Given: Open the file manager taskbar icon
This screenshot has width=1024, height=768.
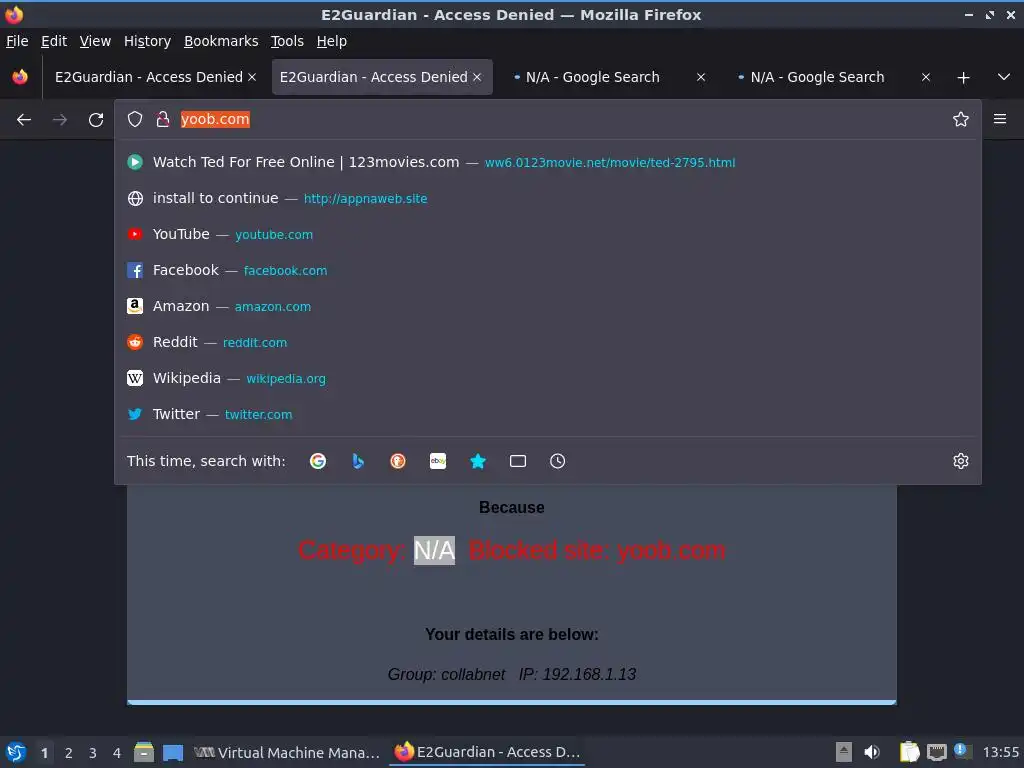Looking at the screenshot, I should tap(144, 752).
